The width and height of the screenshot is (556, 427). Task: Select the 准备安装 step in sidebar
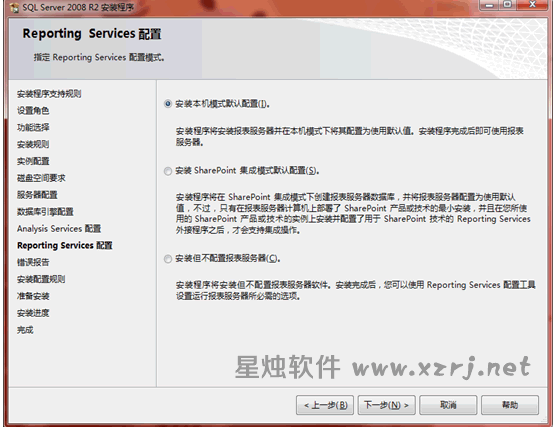click(x=33, y=296)
